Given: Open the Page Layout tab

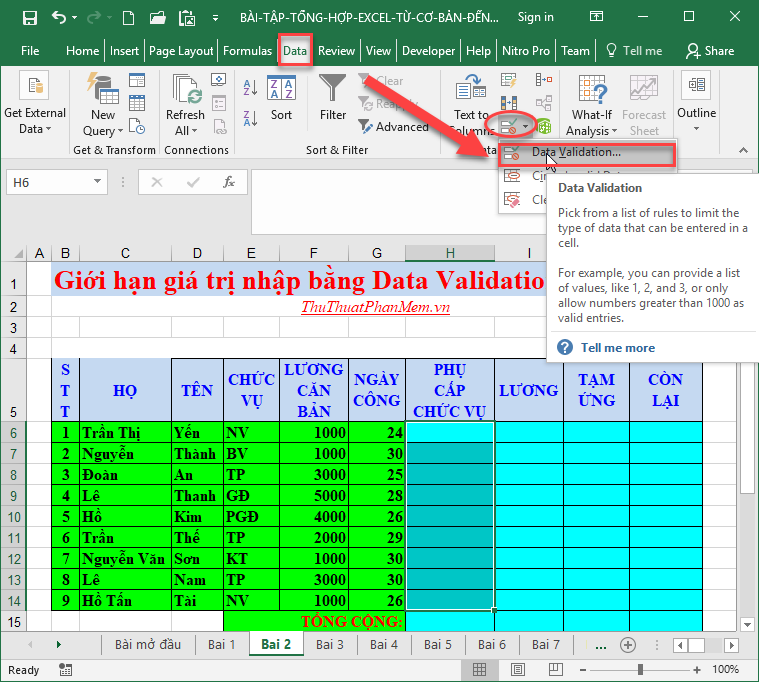Looking at the screenshot, I should 181,51.
